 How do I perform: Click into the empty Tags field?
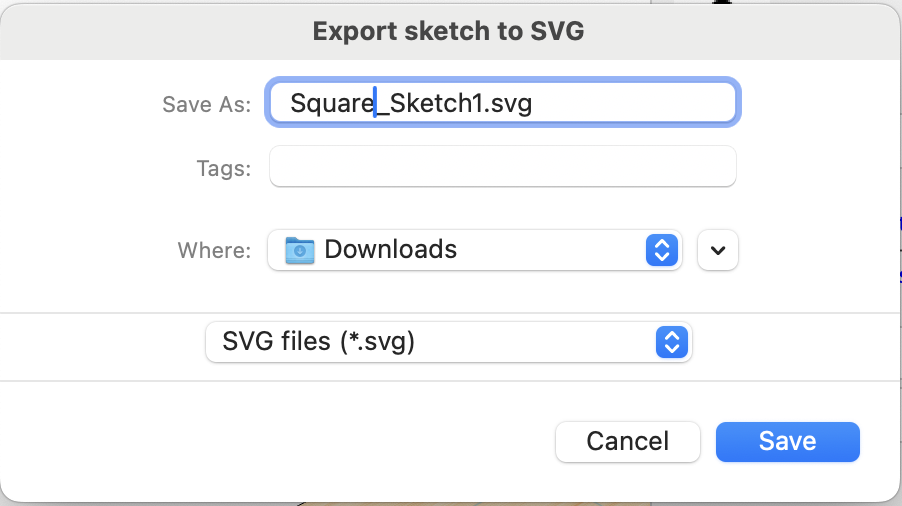(503, 166)
